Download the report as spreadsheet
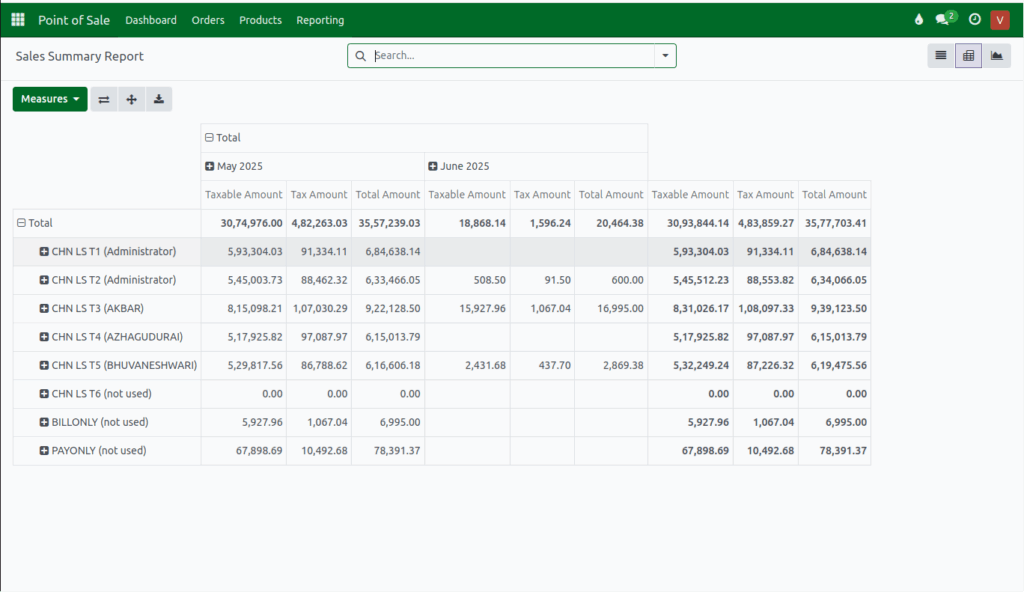Image resolution: width=1024 pixels, height=592 pixels. (x=158, y=99)
